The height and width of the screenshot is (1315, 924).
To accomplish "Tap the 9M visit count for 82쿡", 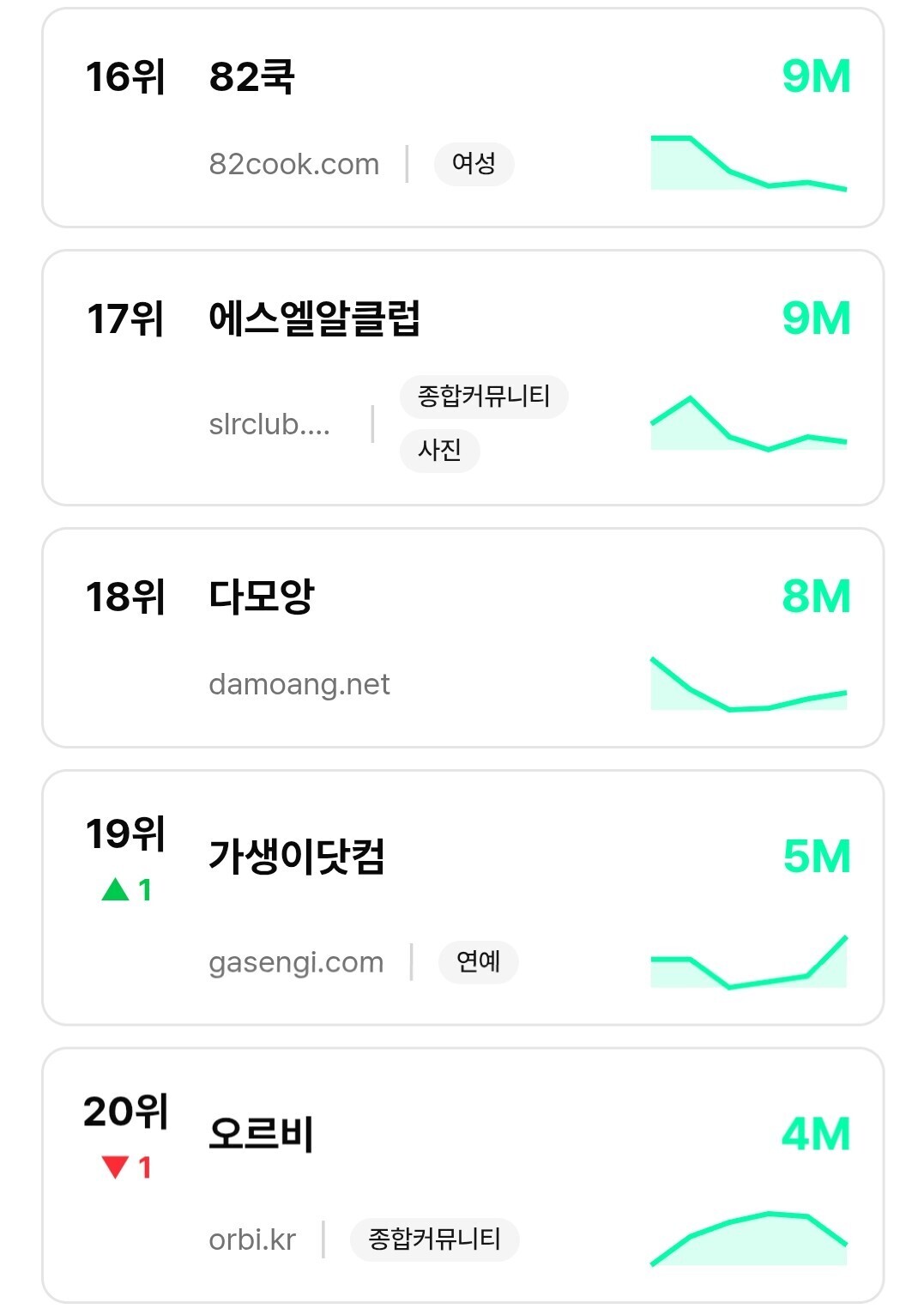I will point(816,77).
